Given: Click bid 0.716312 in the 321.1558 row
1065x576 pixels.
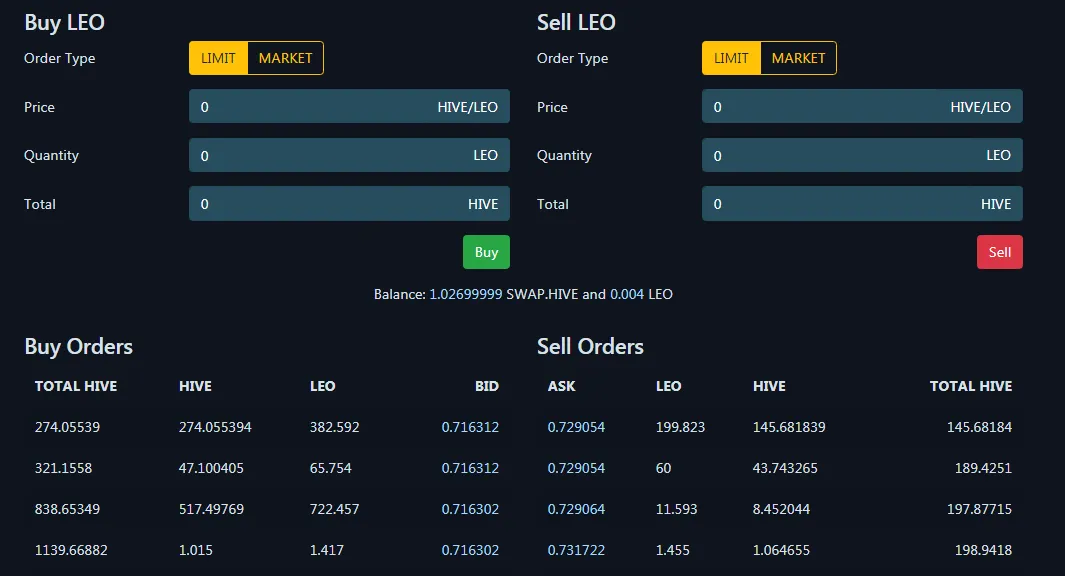Looking at the screenshot, I should point(470,468).
